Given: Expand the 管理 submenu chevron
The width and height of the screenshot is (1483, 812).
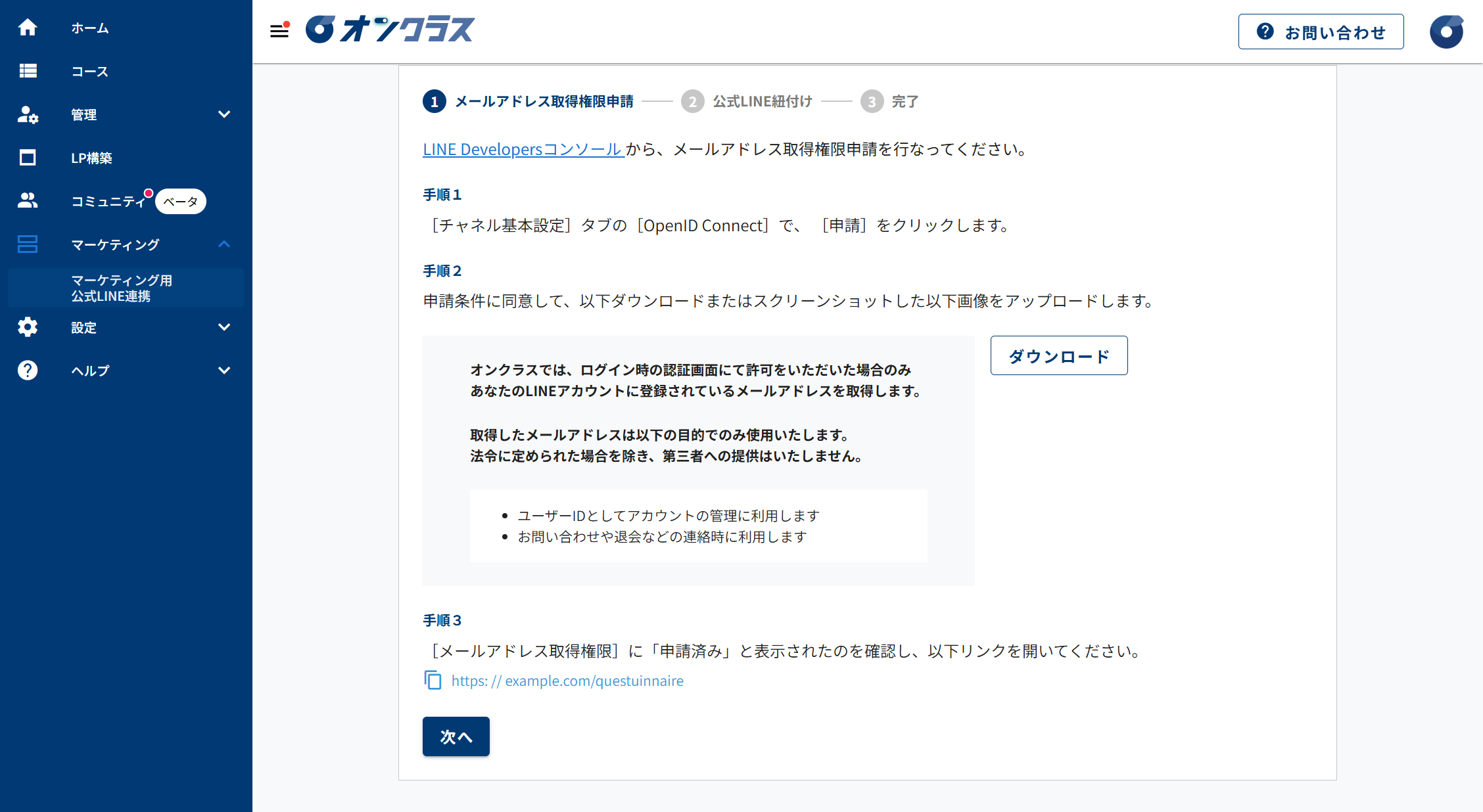Looking at the screenshot, I should pos(224,114).
